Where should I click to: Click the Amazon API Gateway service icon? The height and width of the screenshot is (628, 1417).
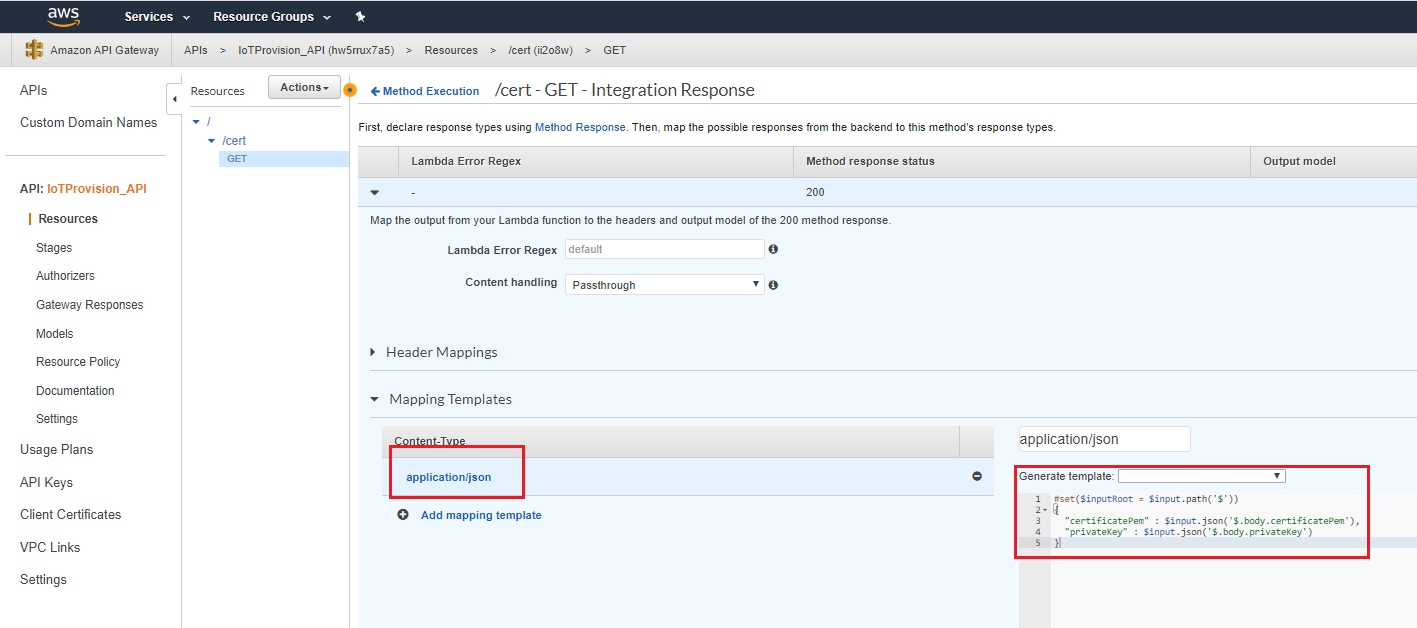pyautogui.click(x=35, y=50)
